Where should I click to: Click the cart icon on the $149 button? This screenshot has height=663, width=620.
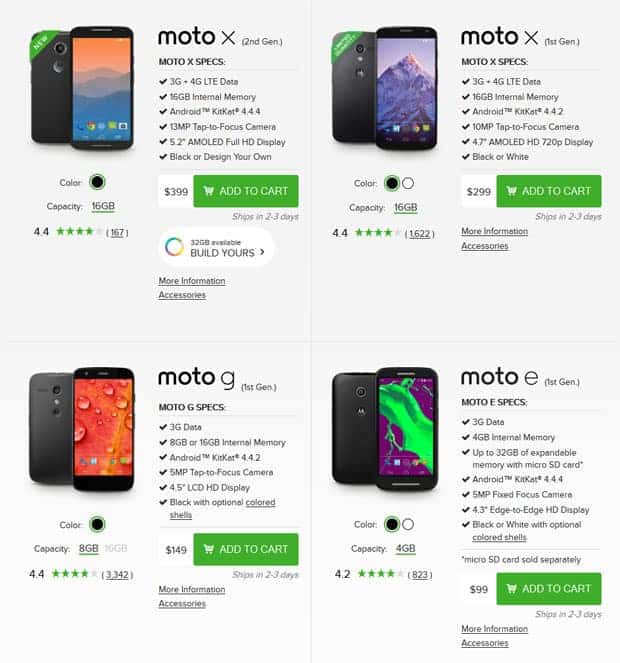pyautogui.click(x=208, y=549)
